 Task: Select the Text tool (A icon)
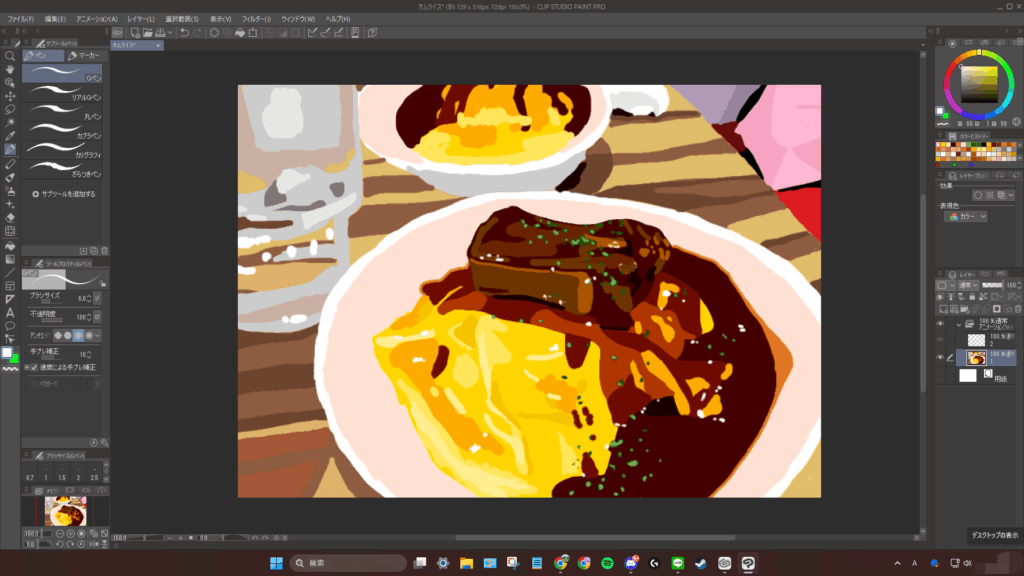pos(10,312)
